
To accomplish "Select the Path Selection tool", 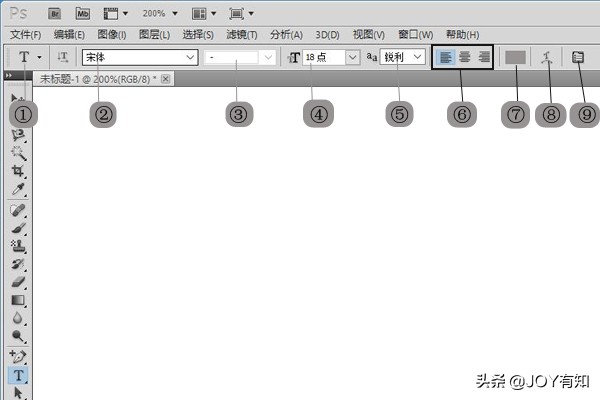I will (x=18, y=393).
